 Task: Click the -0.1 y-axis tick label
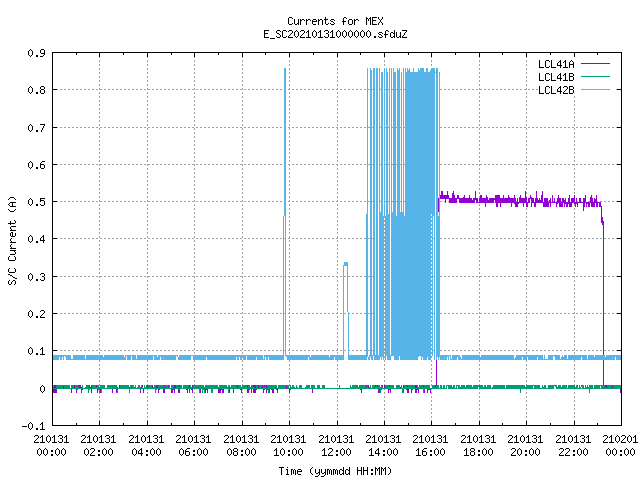(33, 426)
